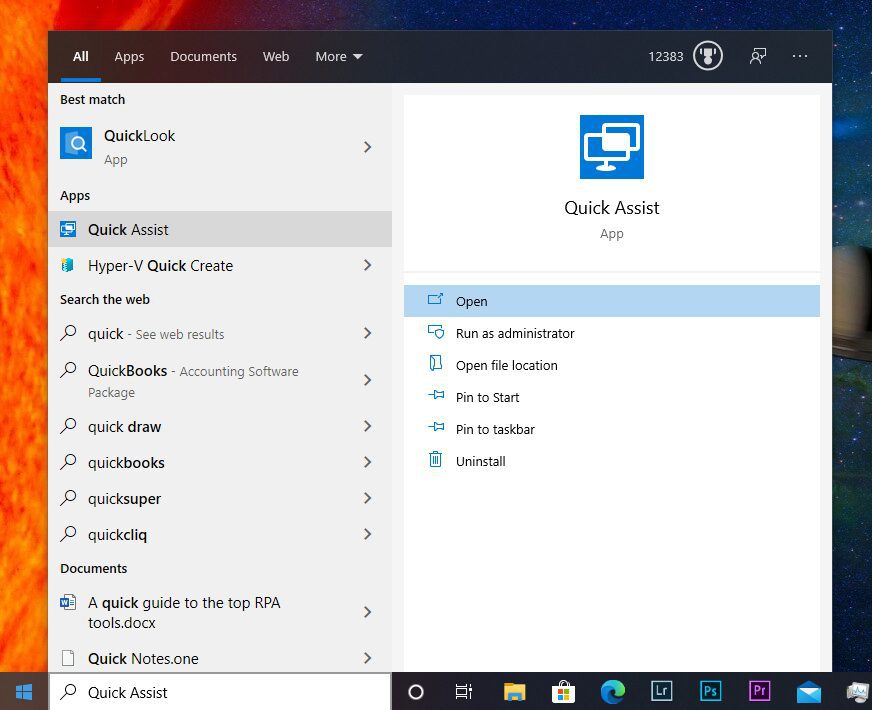This screenshot has width=872, height=710.
Task: Click the blank file icon beside Quick Notes.one
Action: 68,658
